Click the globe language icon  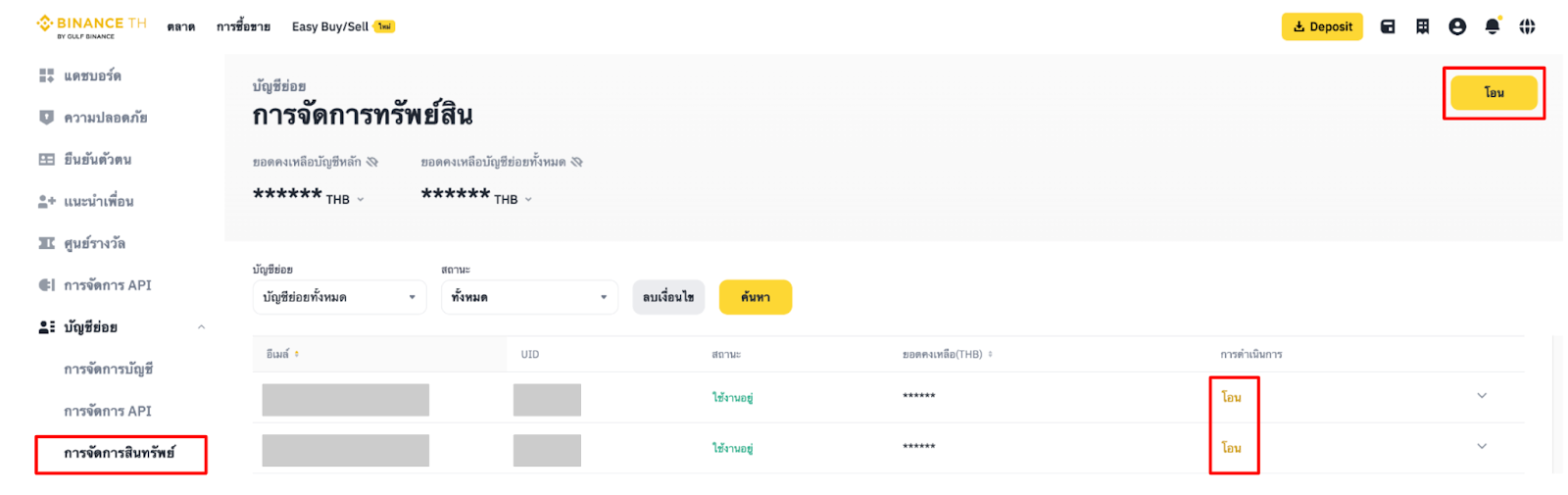[x=1527, y=26]
